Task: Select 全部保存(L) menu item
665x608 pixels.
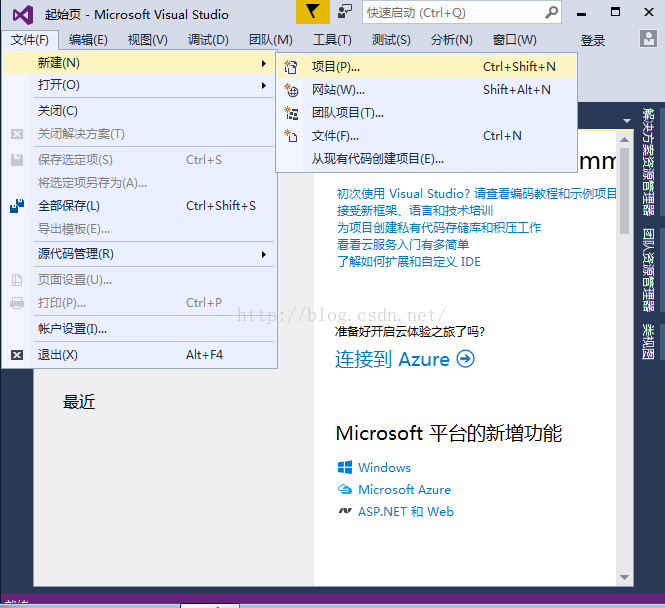Action: tap(140, 206)
